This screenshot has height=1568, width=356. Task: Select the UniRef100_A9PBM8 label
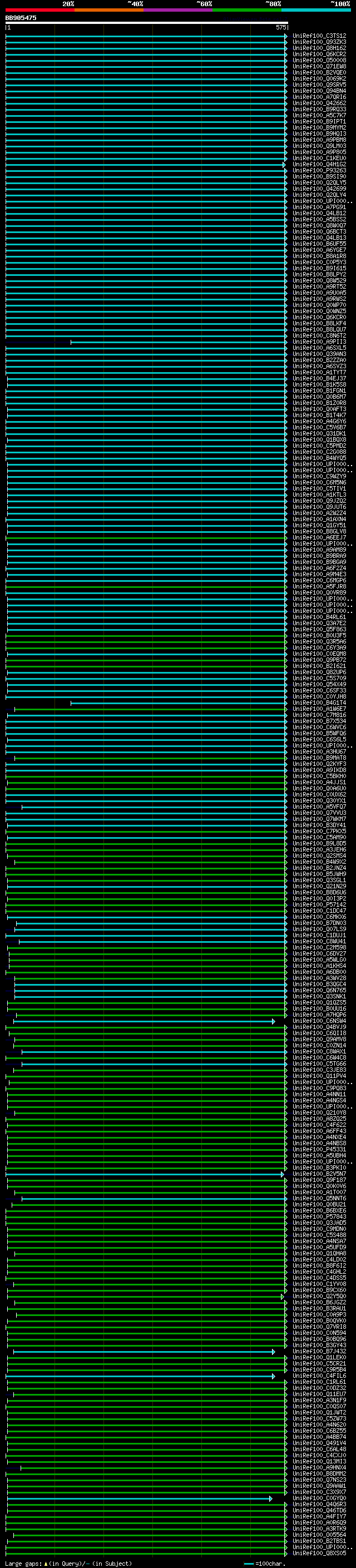pos(319,140)
